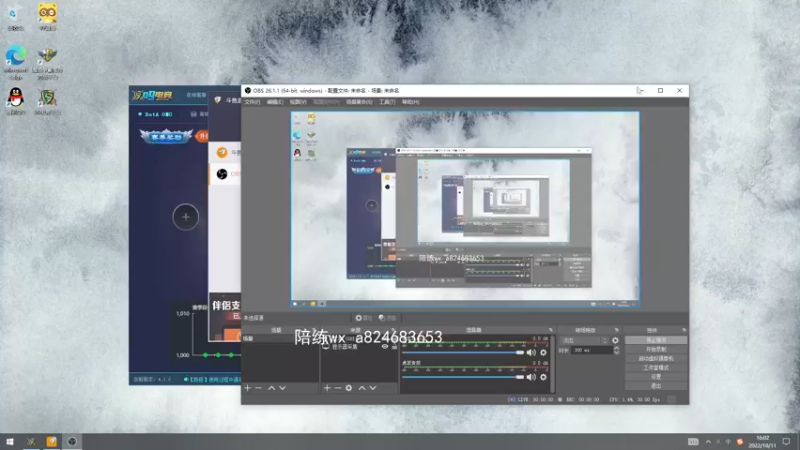Pop out the 转场特效 dock via its header icon
The image size is (800, 450).
click(616, 330)
